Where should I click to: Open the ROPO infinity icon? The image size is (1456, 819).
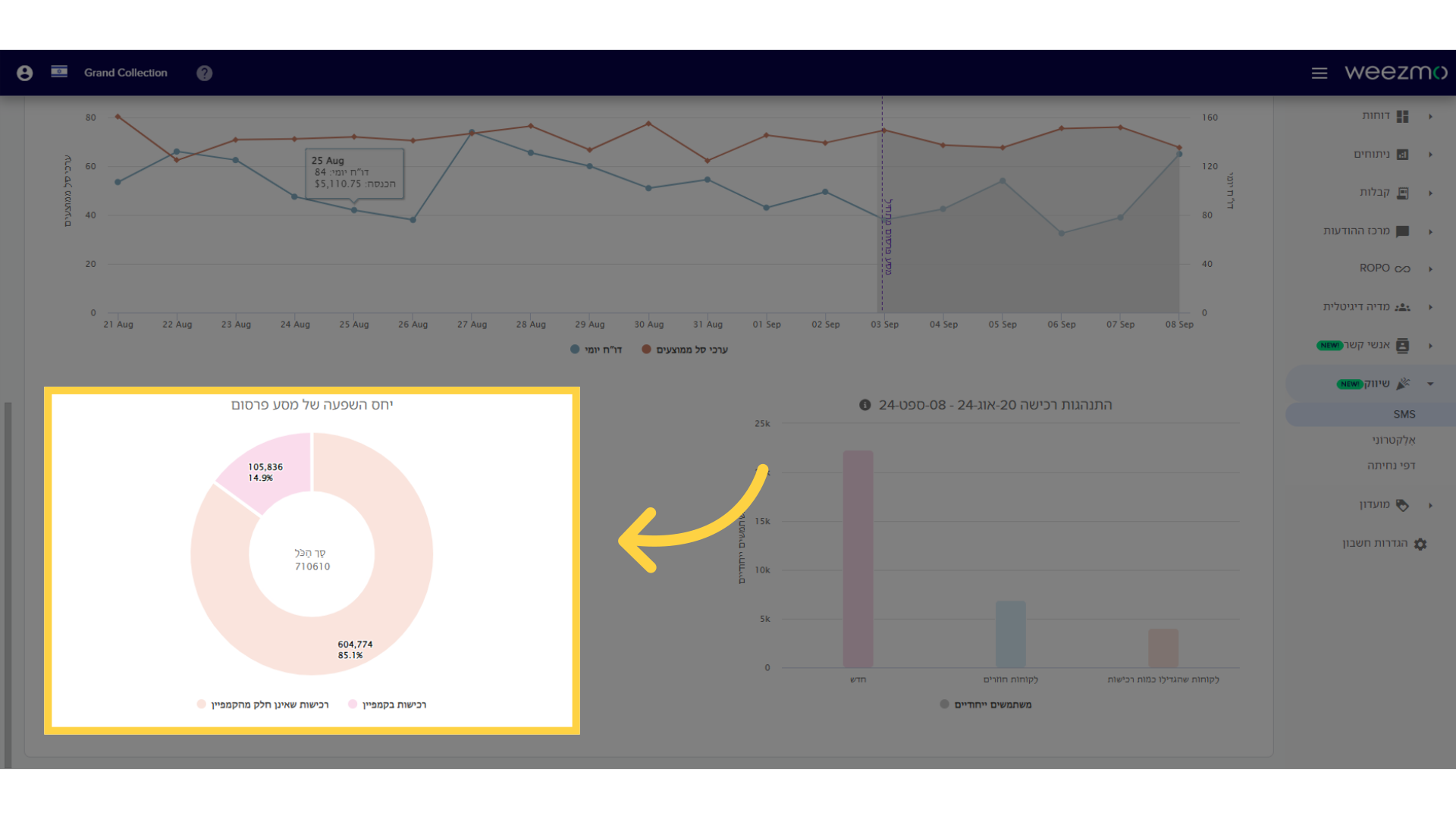click(x=1403, y=268)
